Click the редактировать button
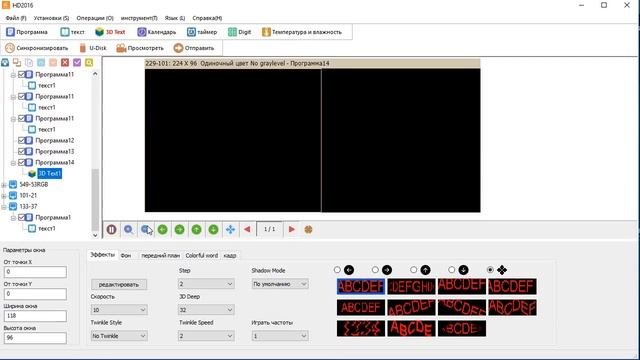The height and width of the screenshot is (360, 640). click(119, 284)
